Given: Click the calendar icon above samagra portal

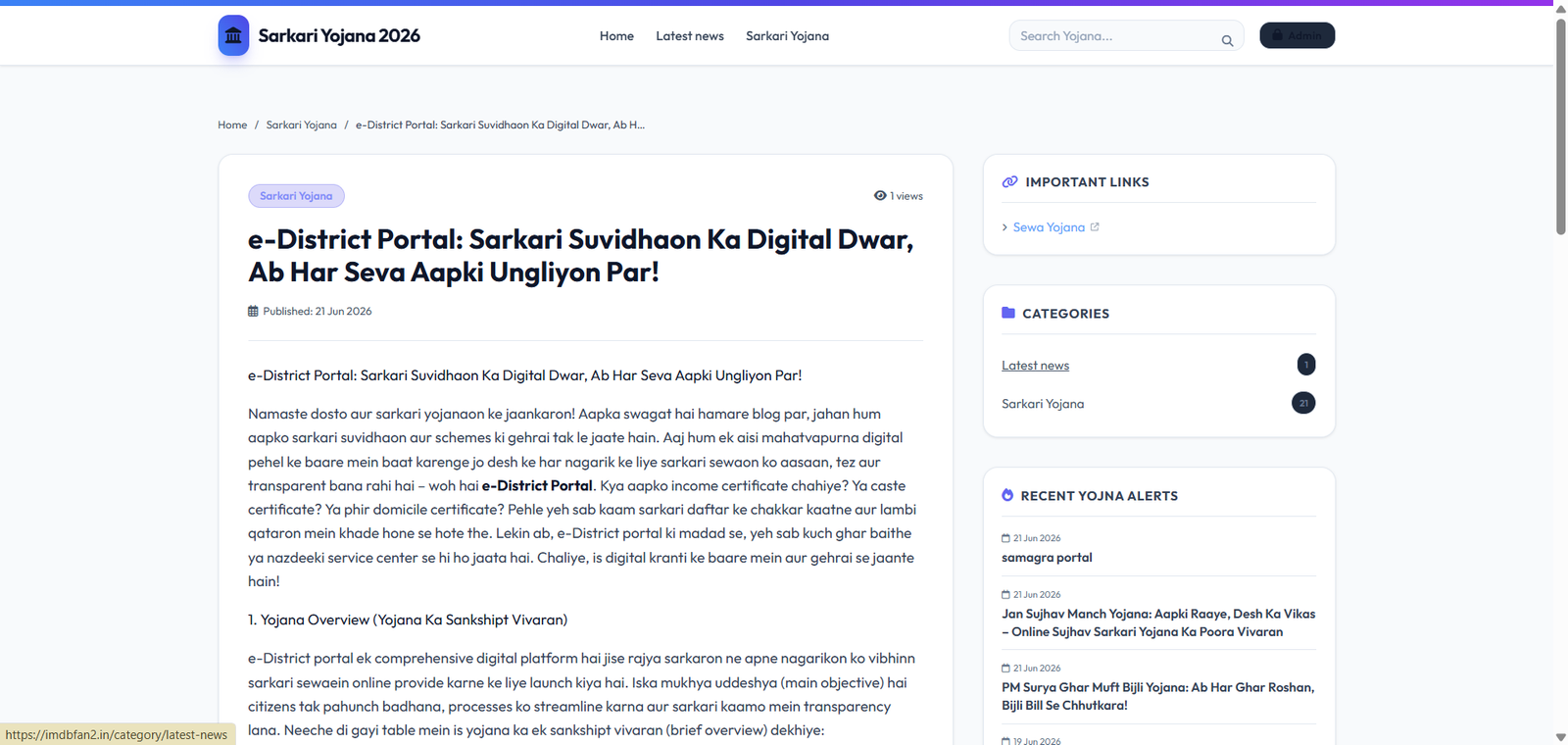Looking at the screenshot, I should tap(1005, 538).
